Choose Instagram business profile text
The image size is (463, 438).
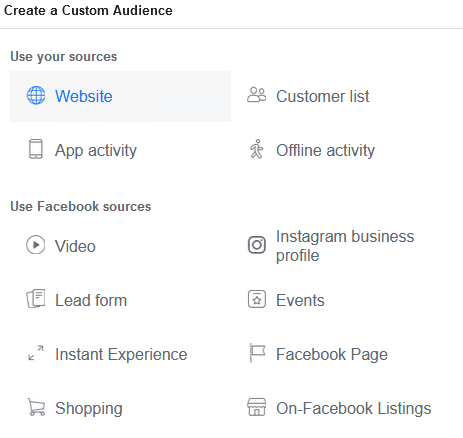(x=345, y=246)
